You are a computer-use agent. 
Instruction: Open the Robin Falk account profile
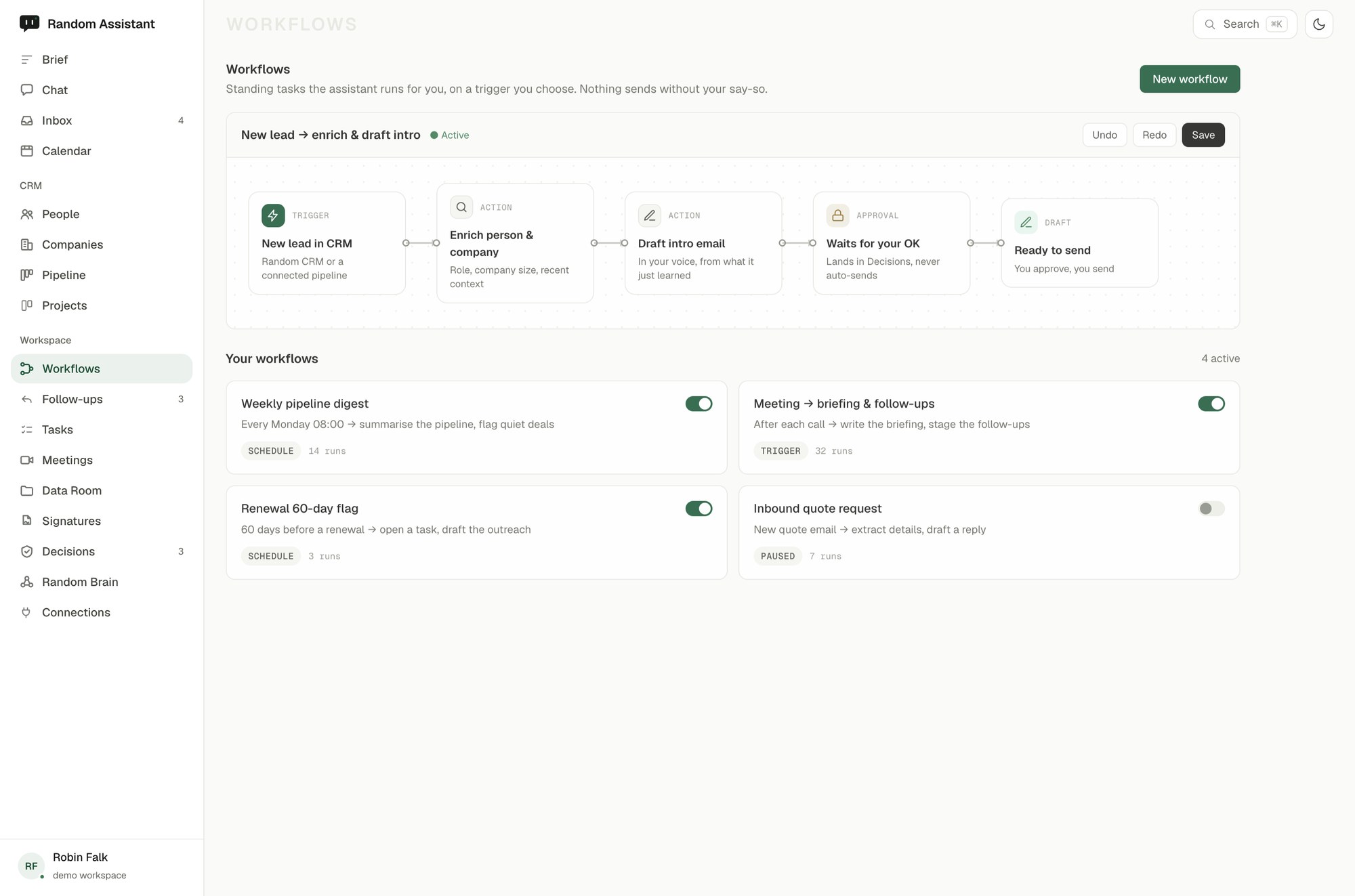click(x=102, y=866)
